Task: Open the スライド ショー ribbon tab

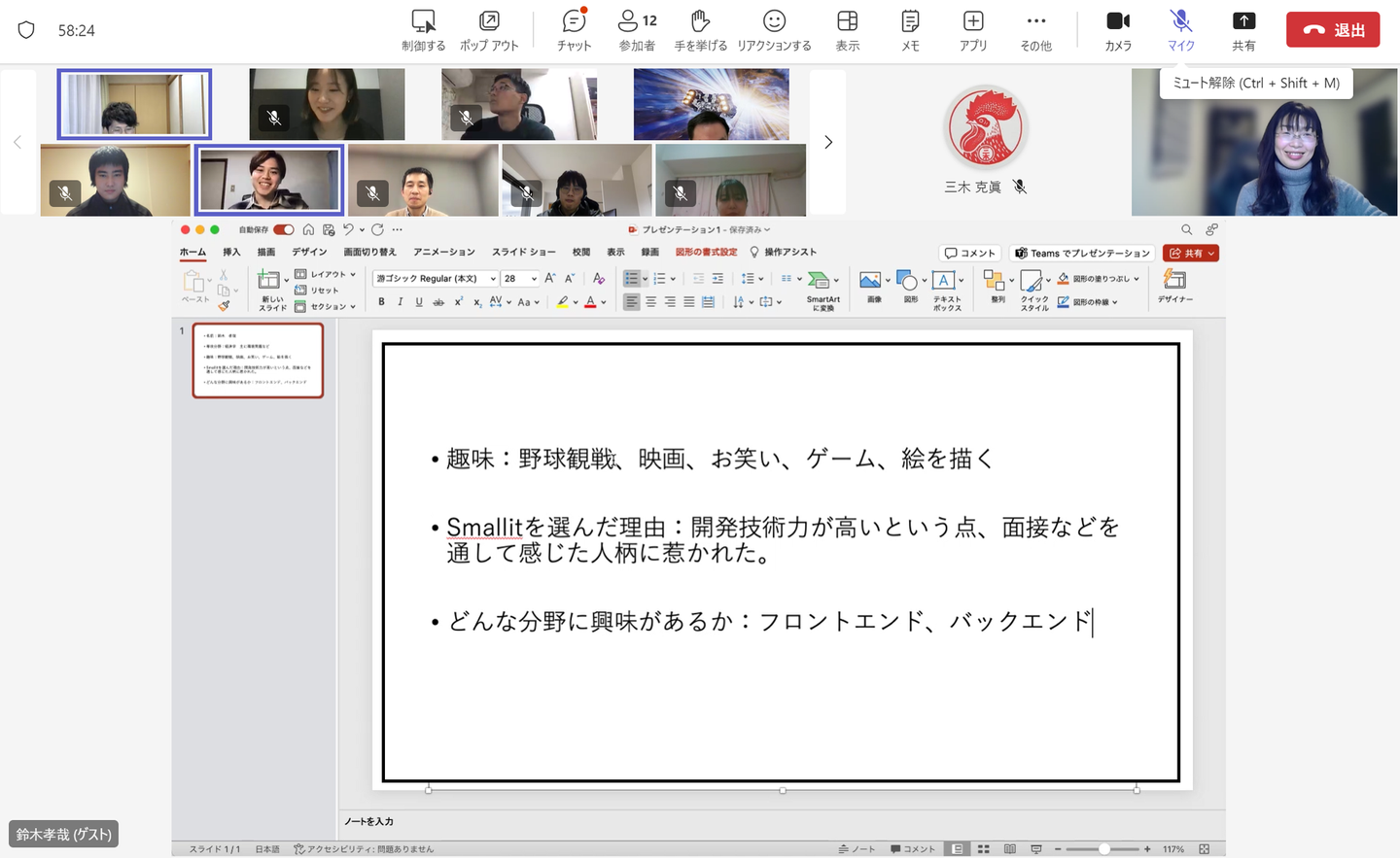Action: 523,252
